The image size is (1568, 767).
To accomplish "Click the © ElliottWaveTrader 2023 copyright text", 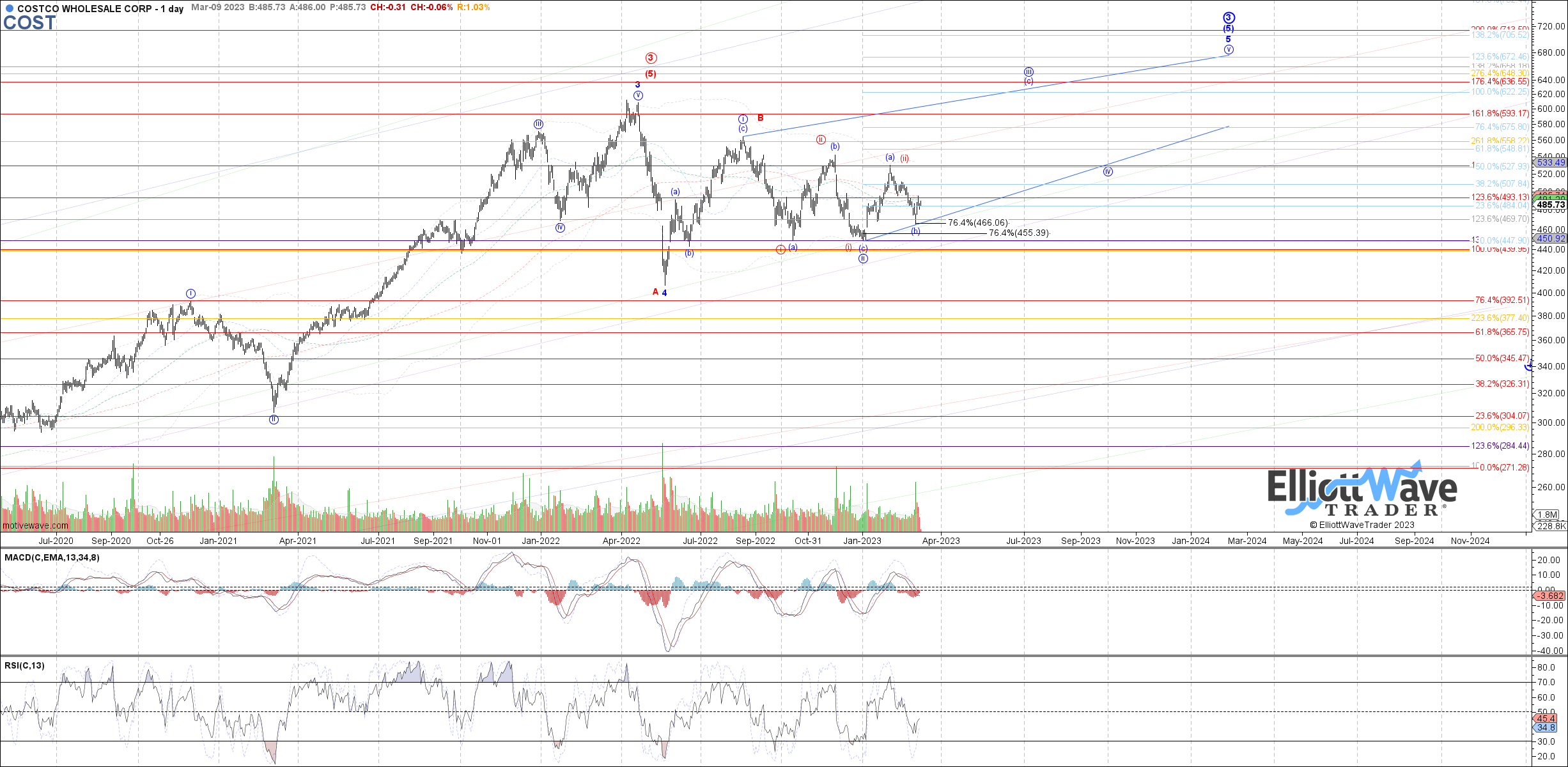I will click(1362, 525).
